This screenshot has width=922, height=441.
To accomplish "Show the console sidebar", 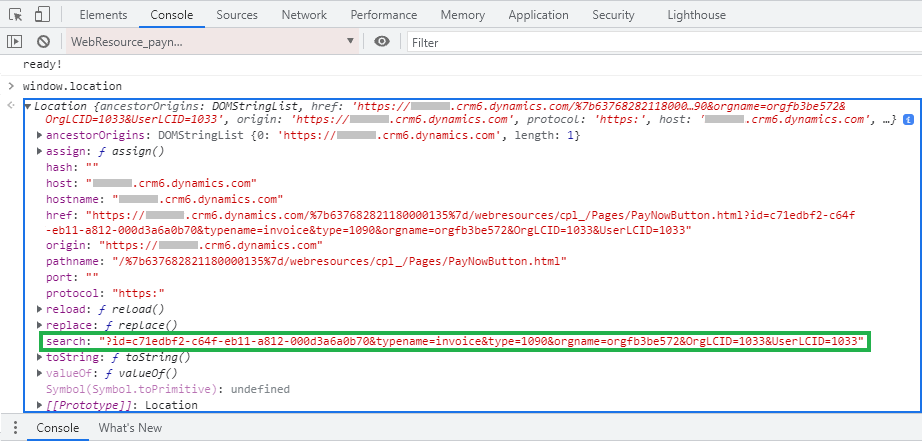I will (x=14, y=42).
